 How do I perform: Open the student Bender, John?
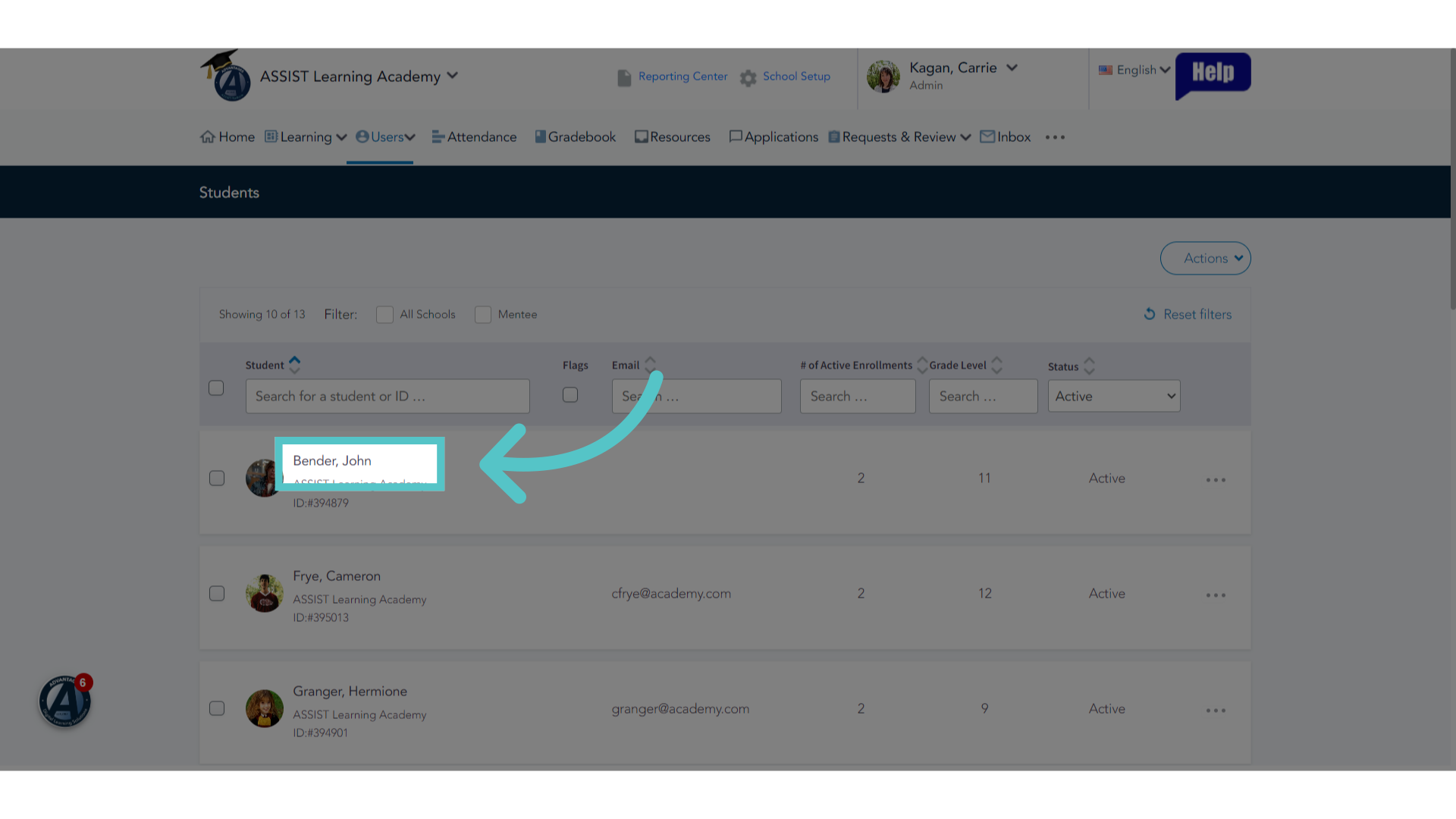332,460
